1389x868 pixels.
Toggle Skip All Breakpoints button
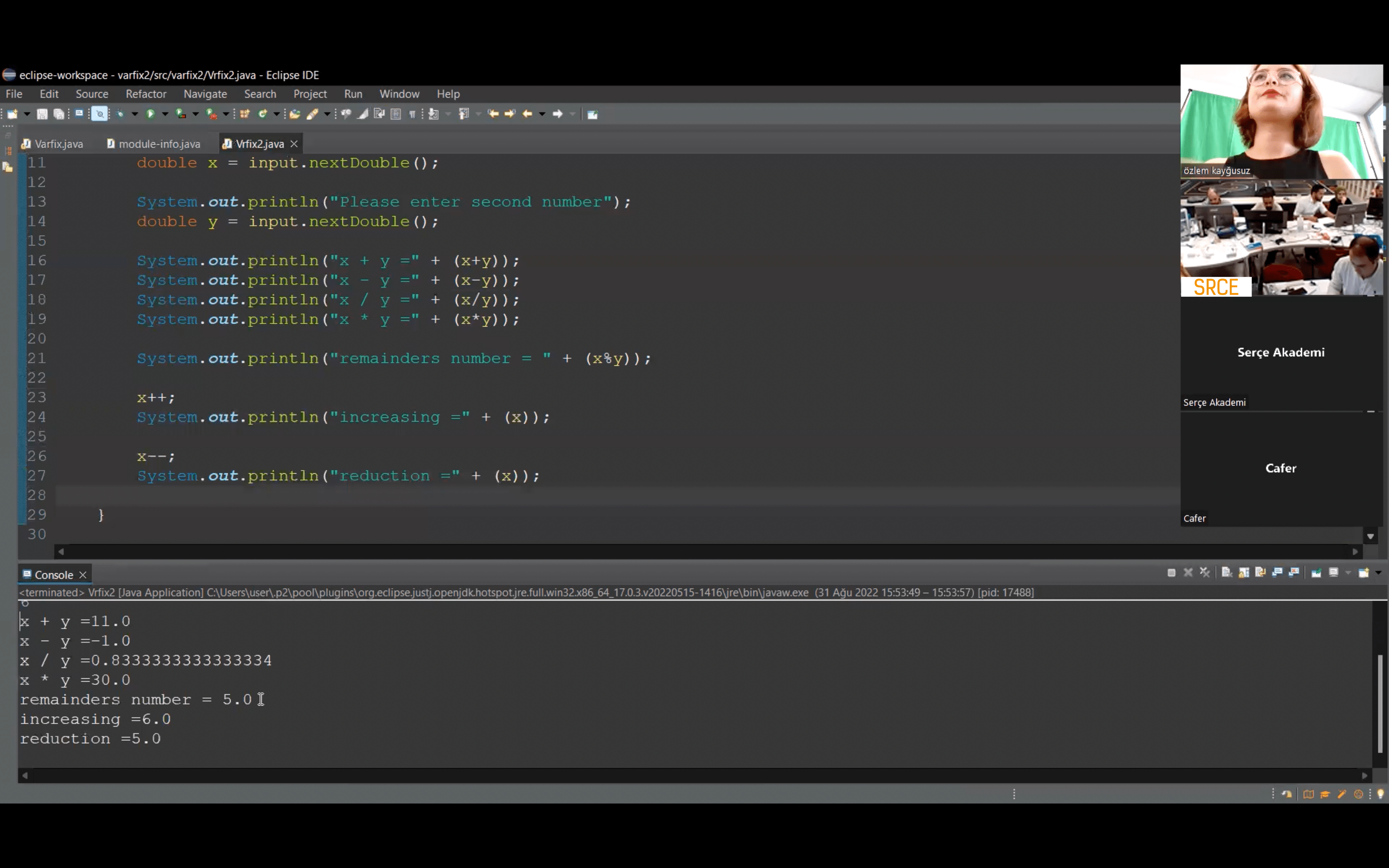click(99, 114)
